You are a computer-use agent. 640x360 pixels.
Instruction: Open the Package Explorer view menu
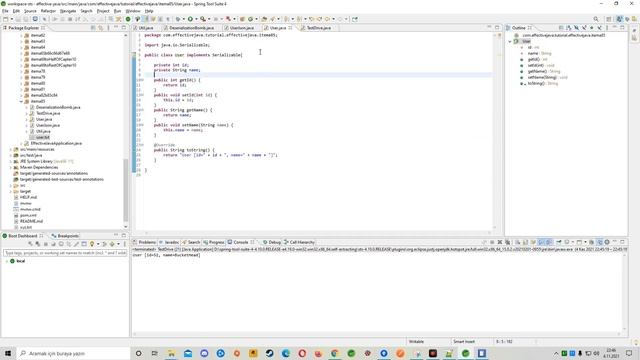point(108,28)
